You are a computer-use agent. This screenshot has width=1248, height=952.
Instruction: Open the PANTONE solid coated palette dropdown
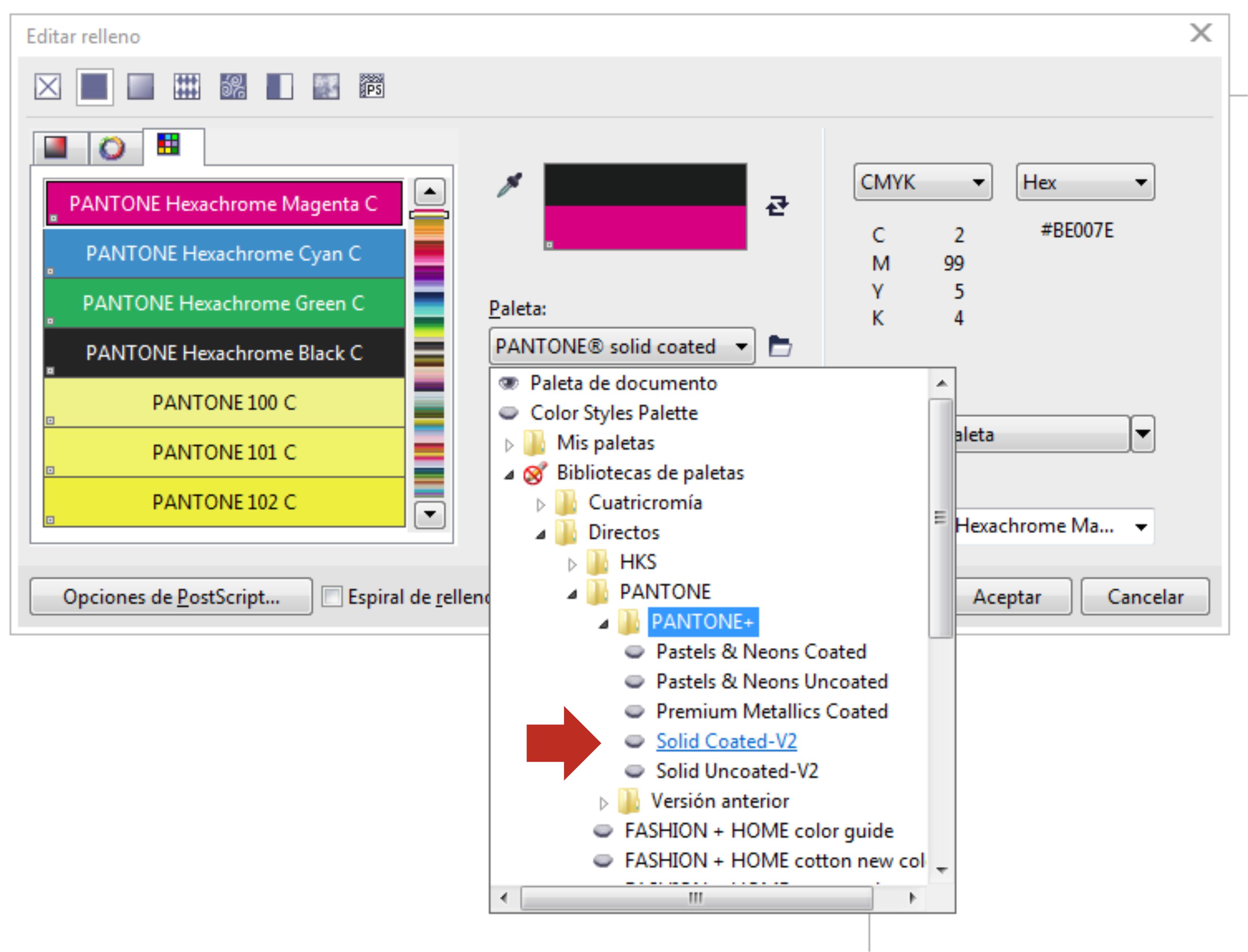622,346
